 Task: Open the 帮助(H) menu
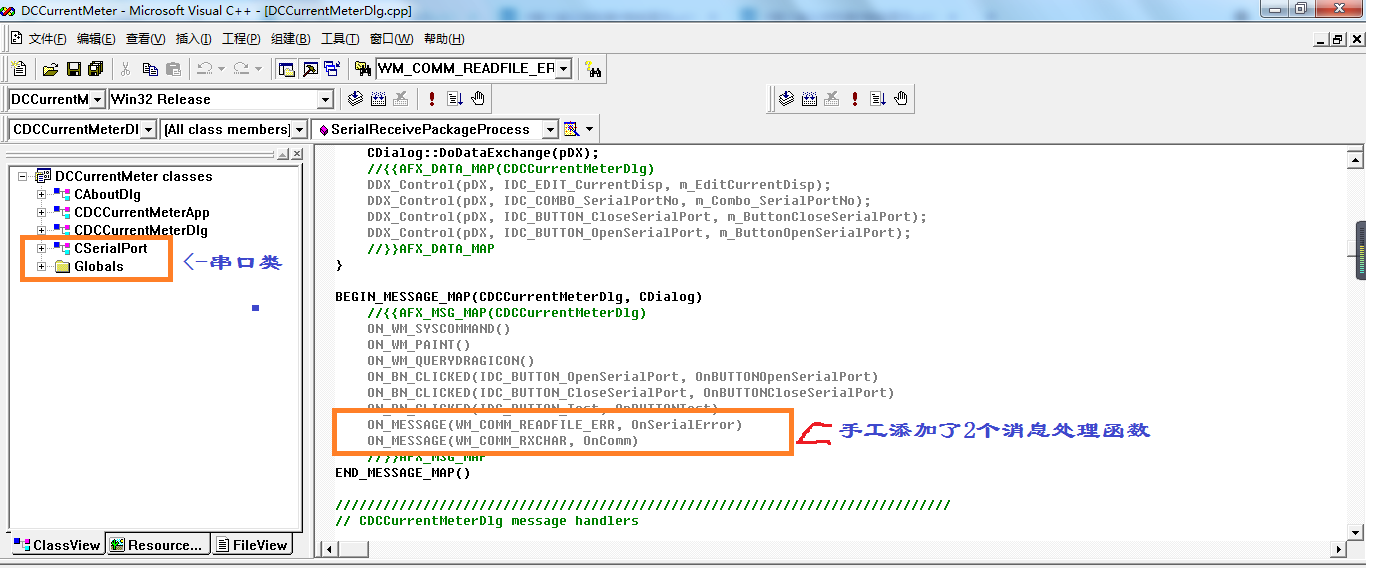[444, 39]
